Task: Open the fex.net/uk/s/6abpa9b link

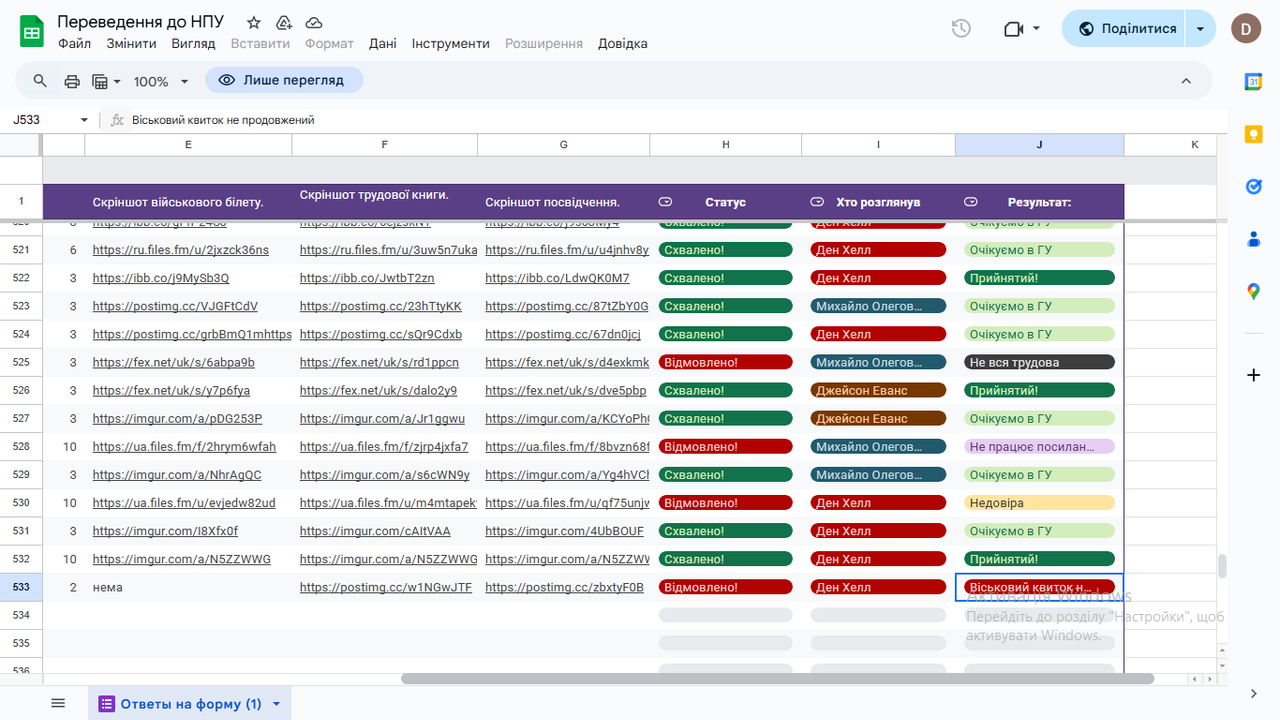Action: [x=173, y=362]
